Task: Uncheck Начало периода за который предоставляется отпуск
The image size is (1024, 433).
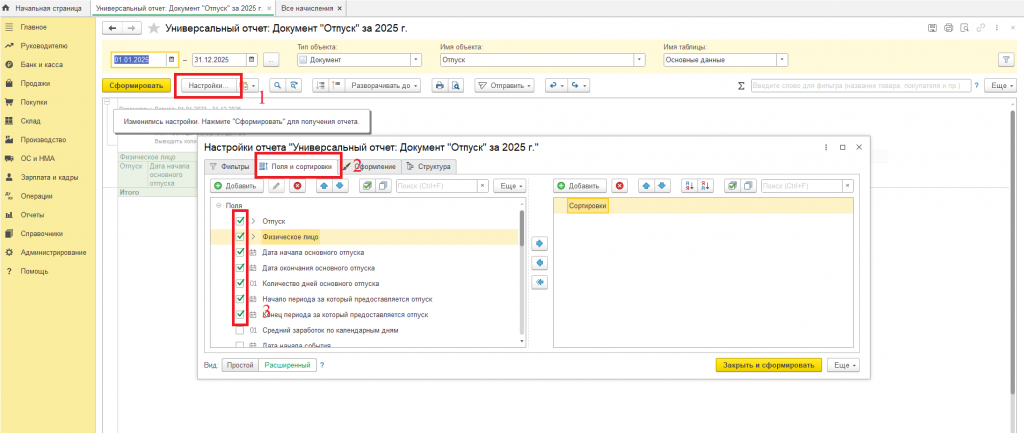Action: tap(240, 299)
